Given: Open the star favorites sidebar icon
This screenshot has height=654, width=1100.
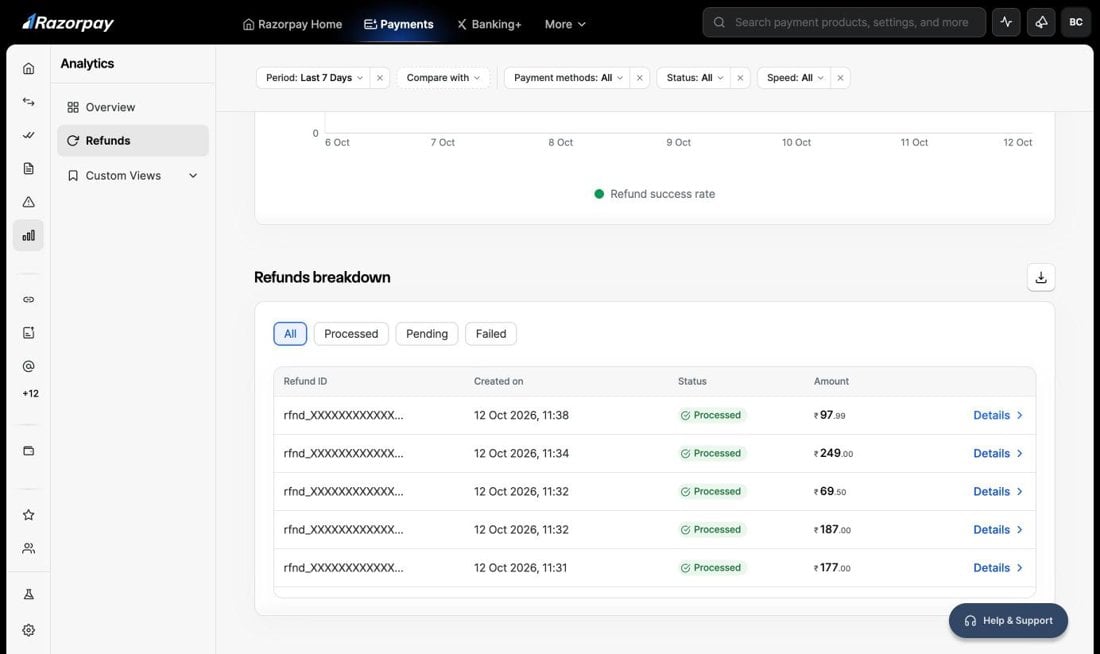Looking at the screenshot, I should [28, 515].
